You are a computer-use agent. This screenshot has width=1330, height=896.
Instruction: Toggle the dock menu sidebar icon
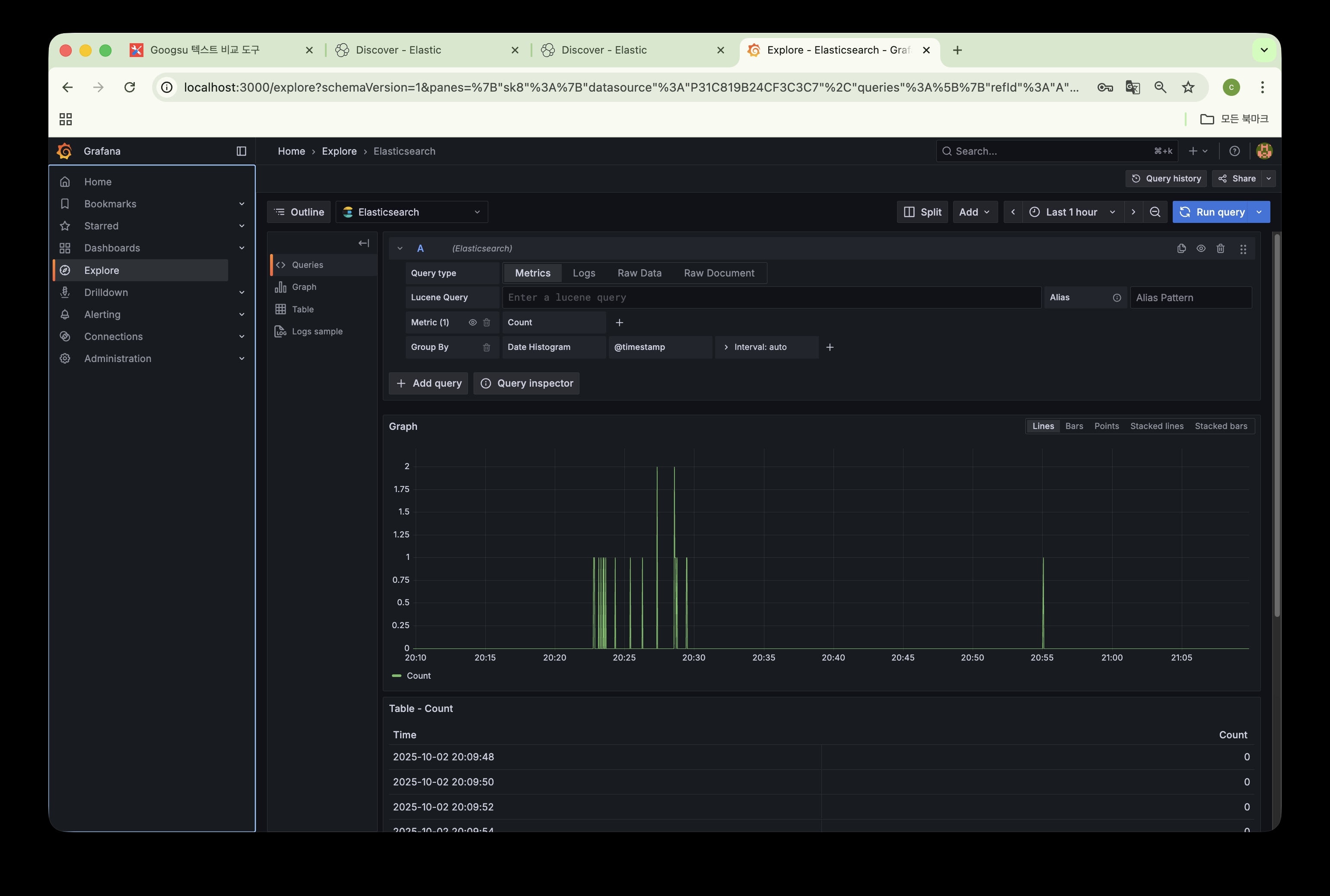pos(241,151)
